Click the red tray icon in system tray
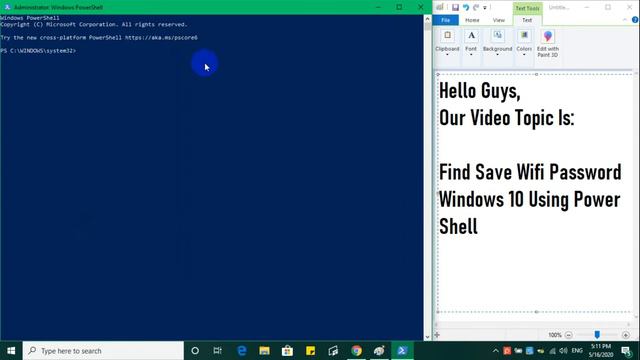 pos(507,351)
